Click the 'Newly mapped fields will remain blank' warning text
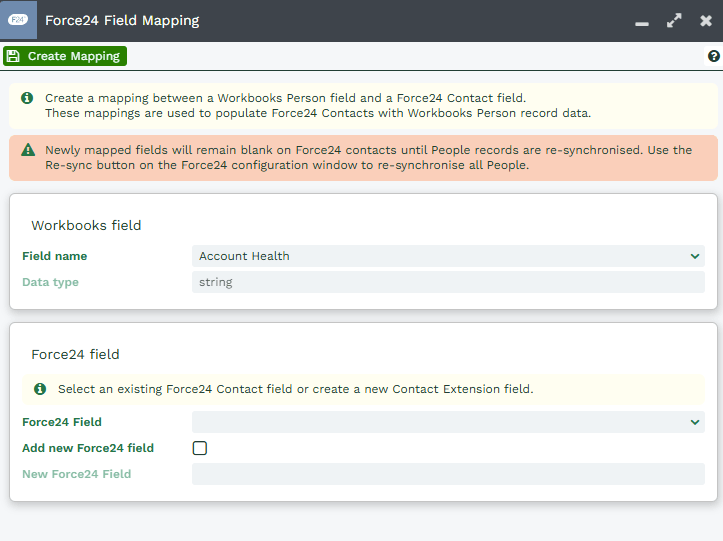The image size is (723, 541). 368,157
